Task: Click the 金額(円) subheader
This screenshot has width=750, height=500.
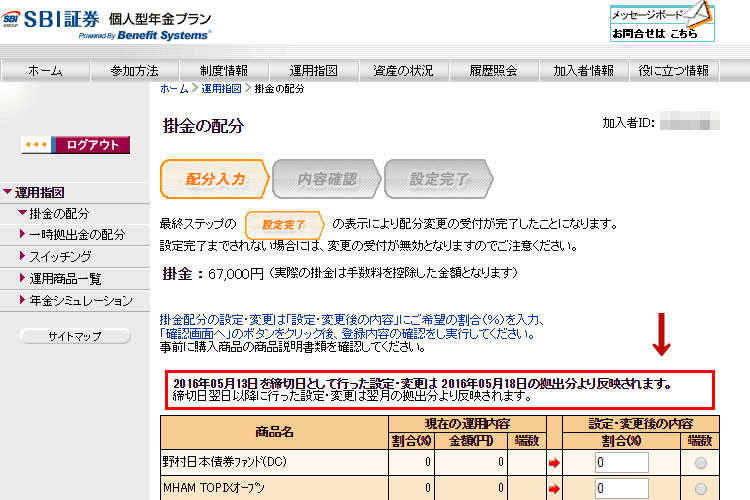Action: tap(471, 441)
